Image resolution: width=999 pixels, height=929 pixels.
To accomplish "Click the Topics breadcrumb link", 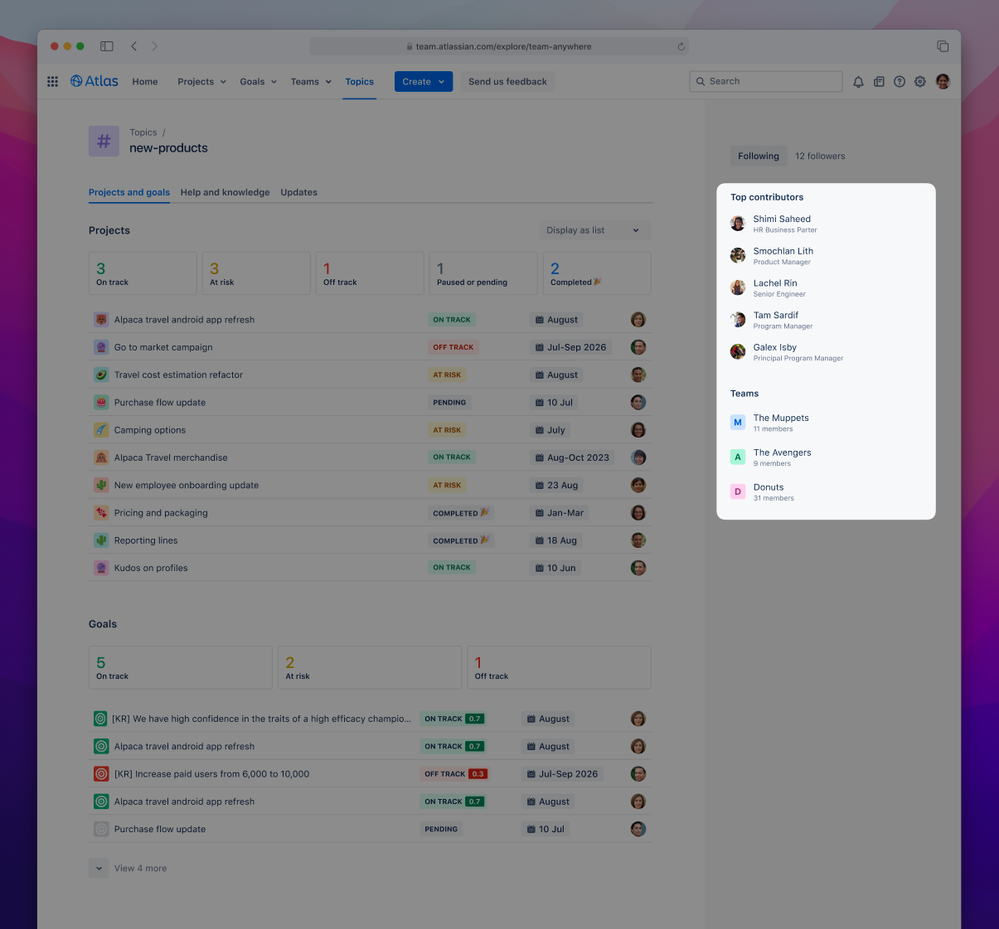I will pyautogui.click(x=143, y=133).
